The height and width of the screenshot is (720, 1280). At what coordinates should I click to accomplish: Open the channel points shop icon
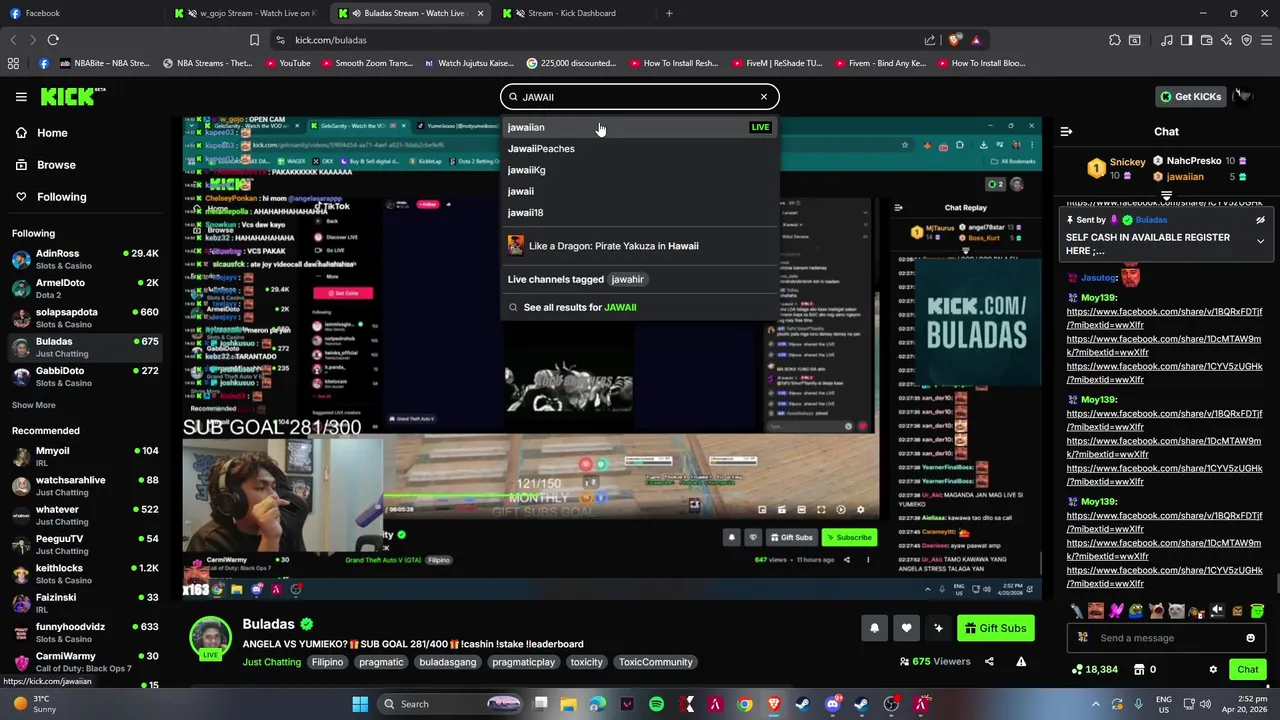pos(1137,670)
